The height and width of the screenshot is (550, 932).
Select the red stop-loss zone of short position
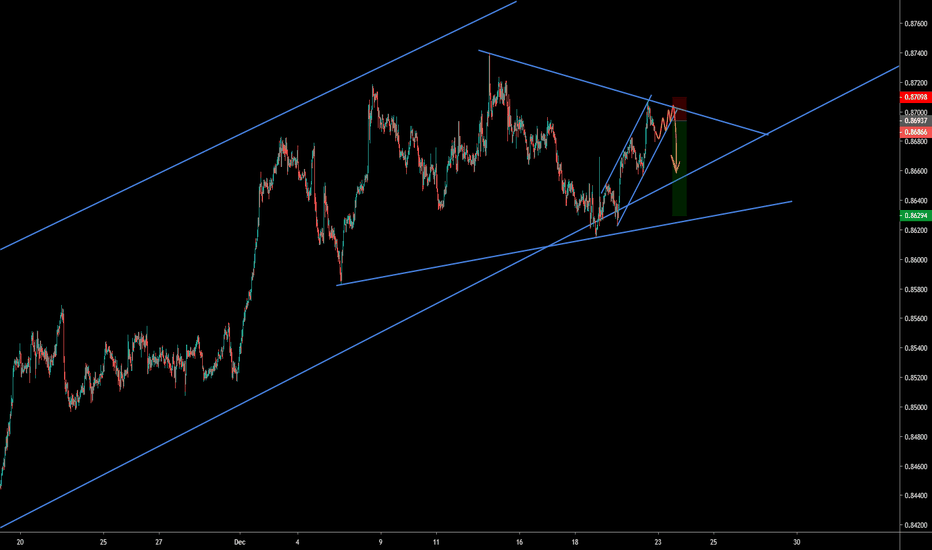pyautogui.click(x=680, y=107)
